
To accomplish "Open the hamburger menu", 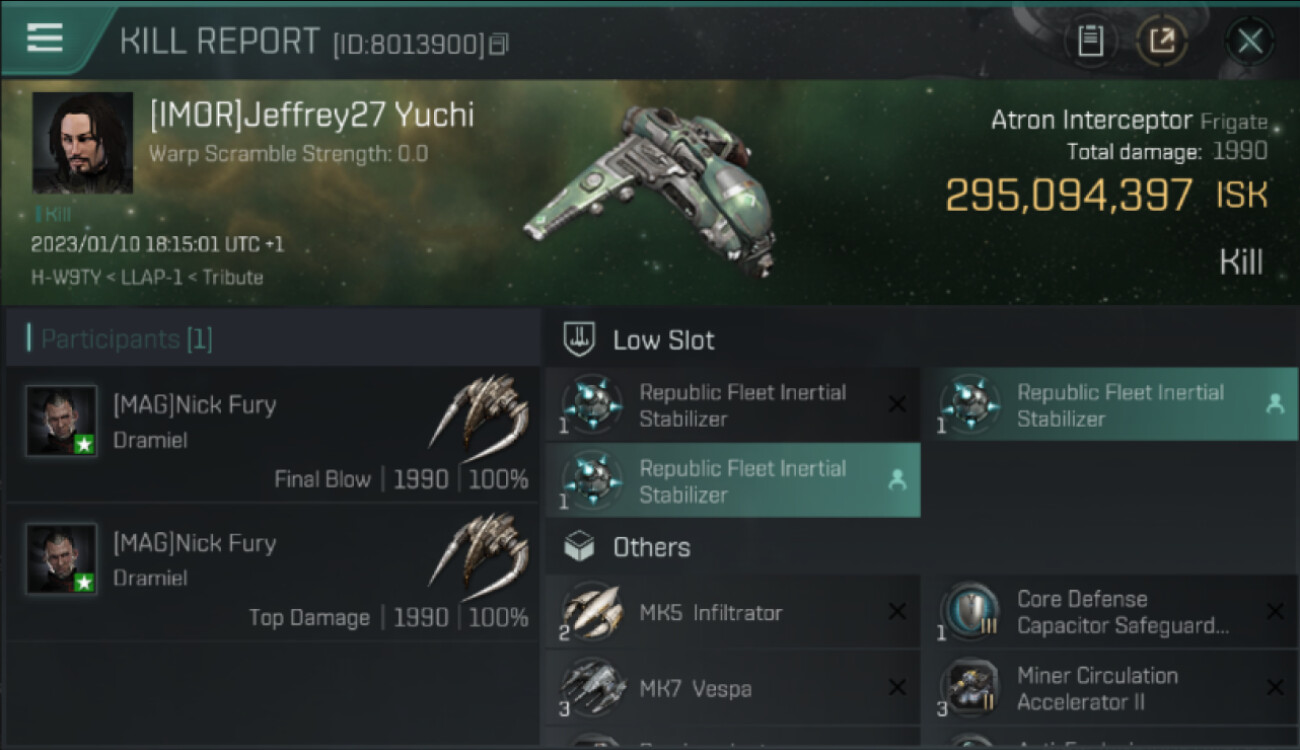I will [x=45, y=38].
